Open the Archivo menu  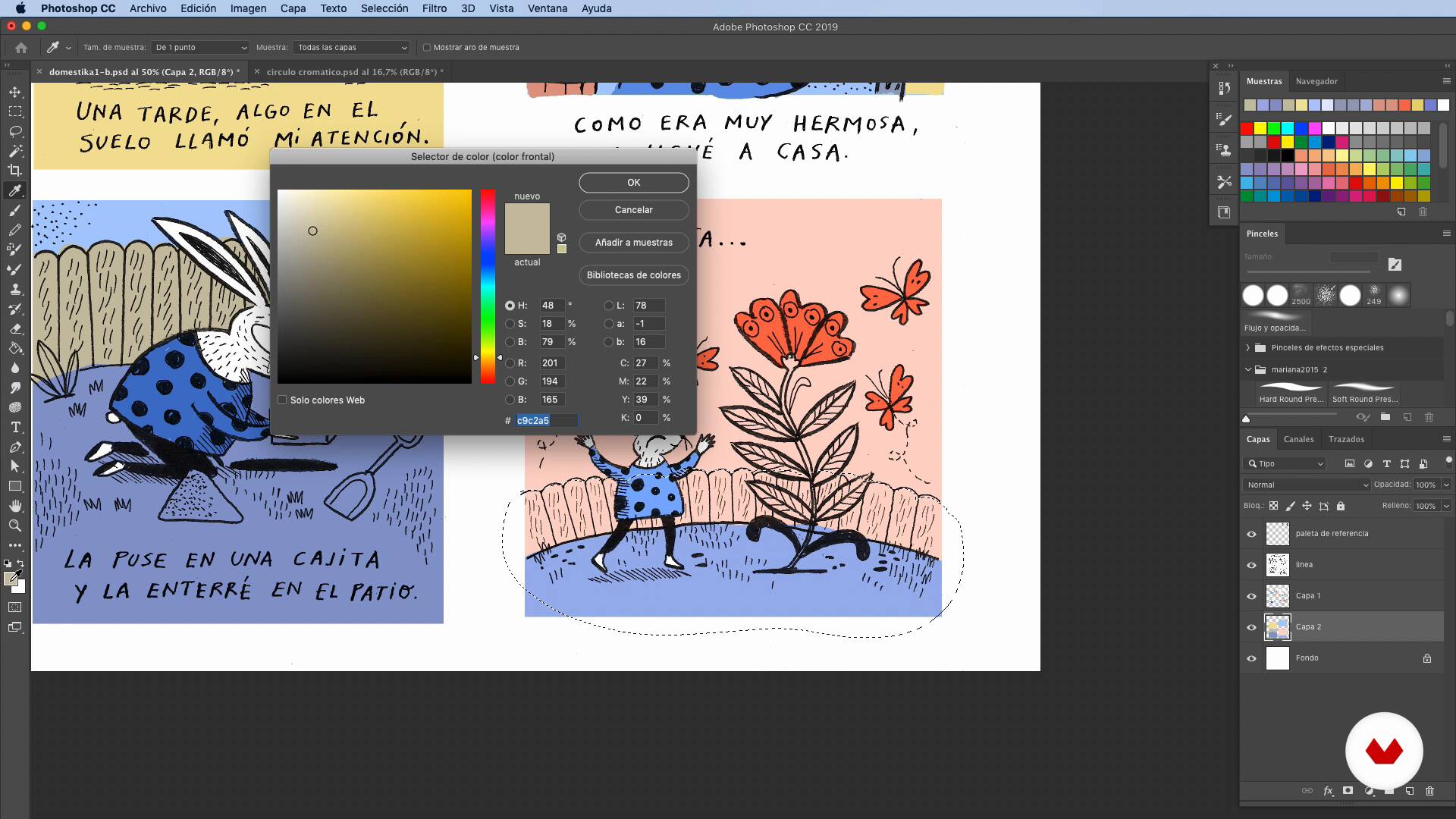[148, 8]
